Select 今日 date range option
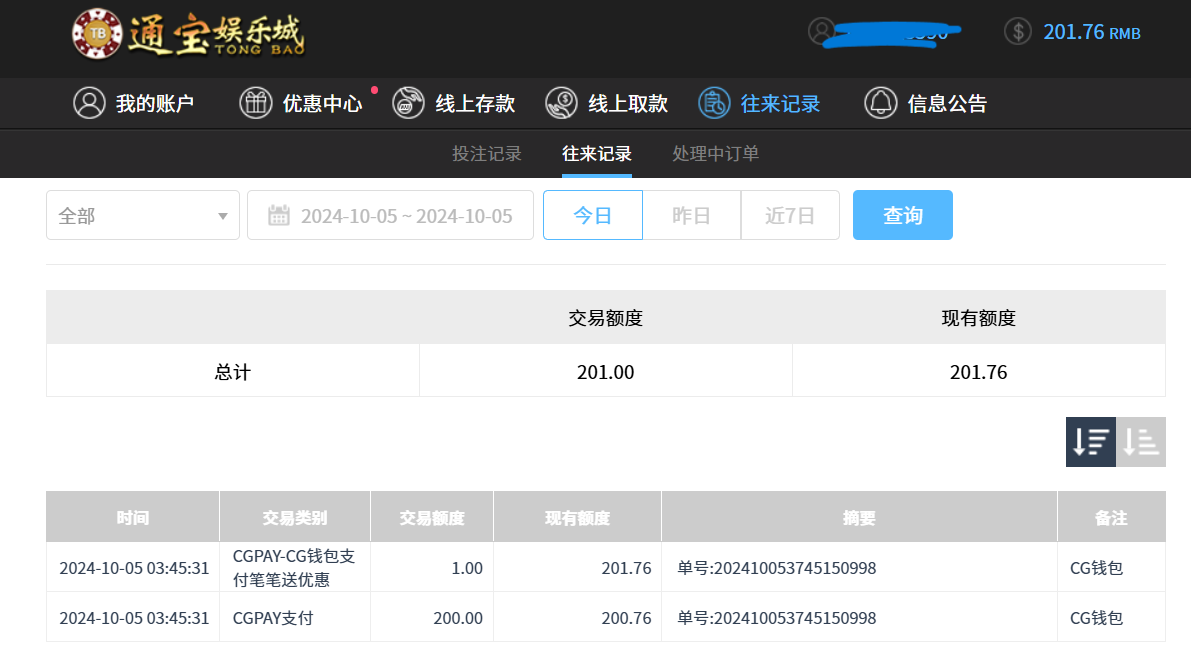The image size is (1191, 663). (x=592, y=215)
